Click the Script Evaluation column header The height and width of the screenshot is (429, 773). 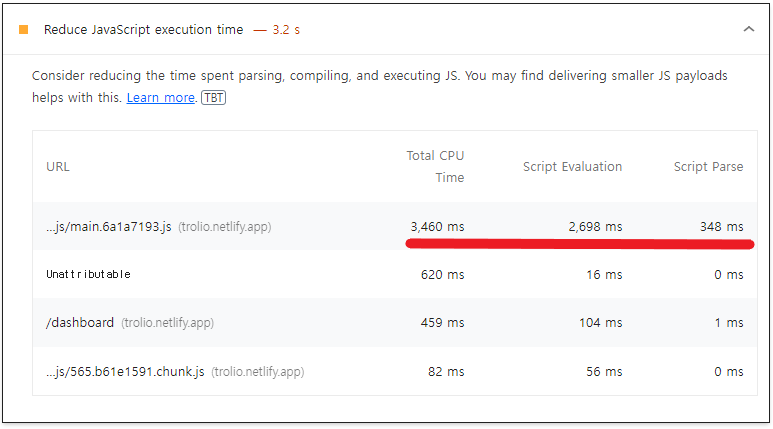572,167
